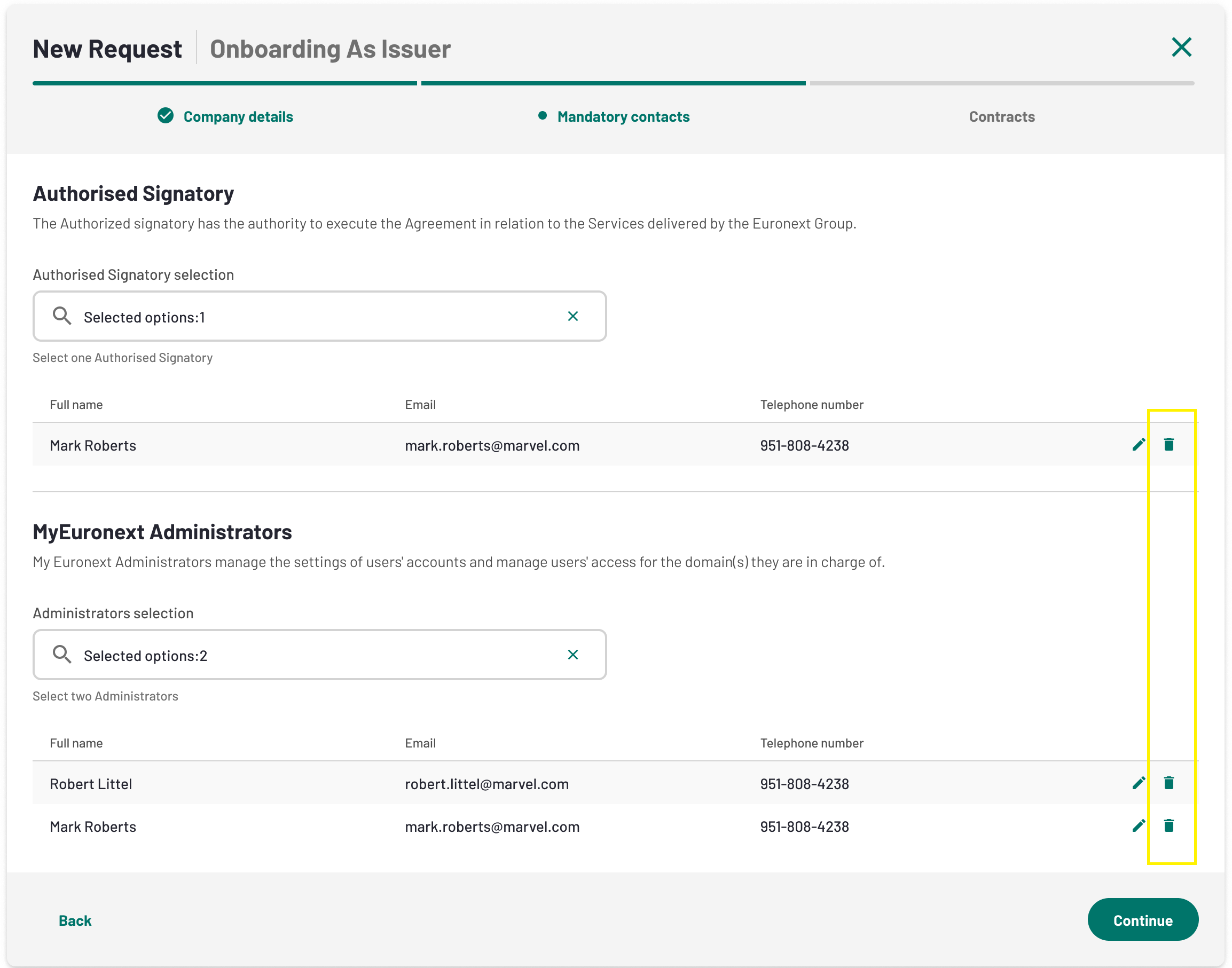Click search icon in Authorised Signatory field
The width and height of the screenshot is (1232, 968).
coord(62,316)
